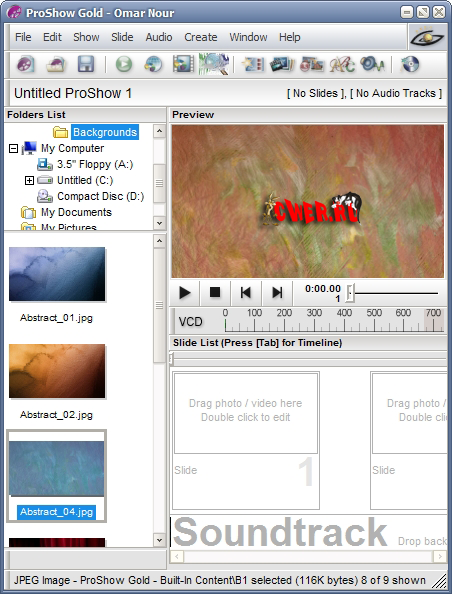The image size is (452, 594).
Task: Click the 'Abstract_02.jpg' file name
Action: click(56, 415)
